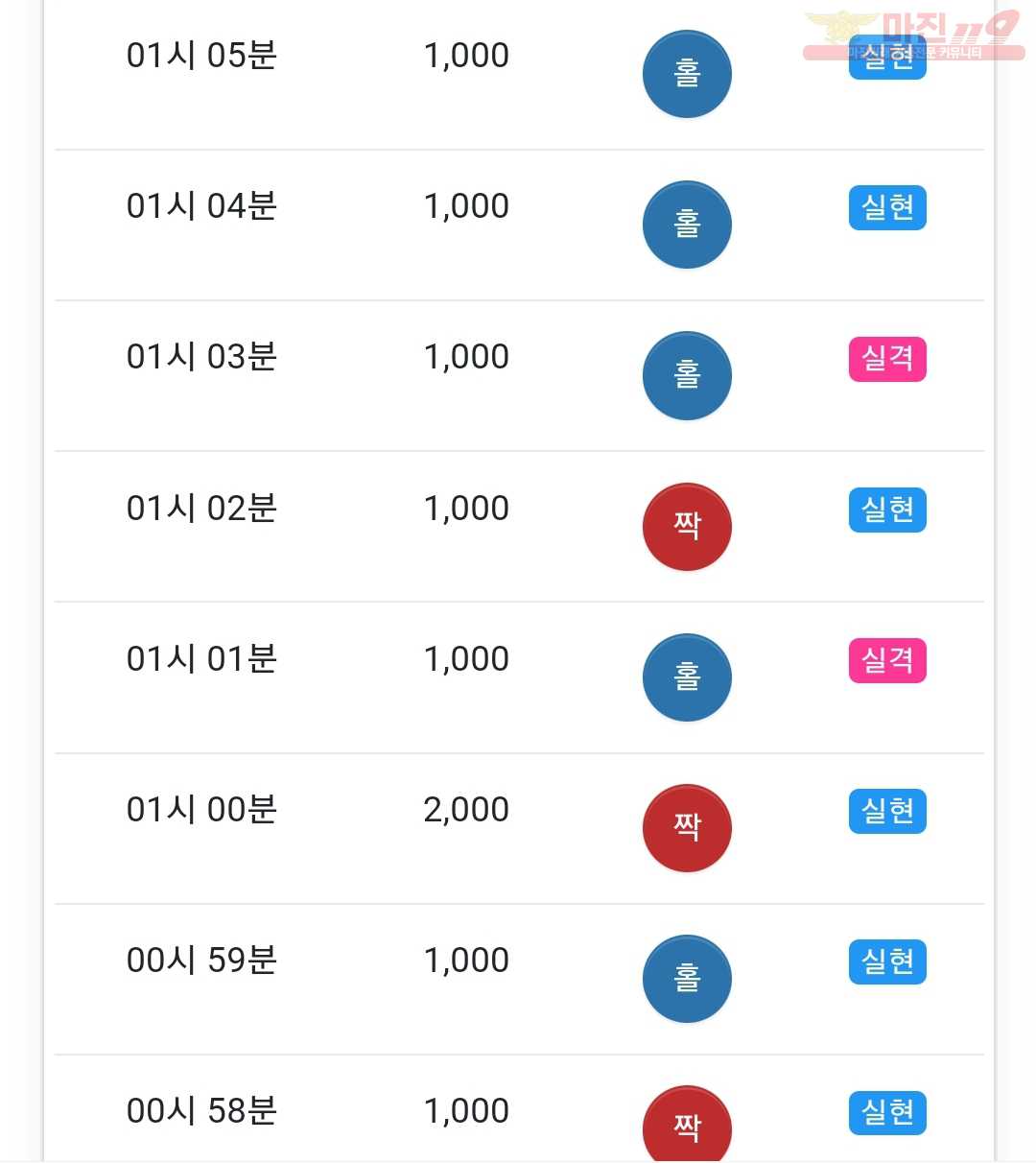The width and height of the screenshot is (1036, 1163).
Task: Select the 홀 circle in 01시 01분 row
Action: click(687, 677)
